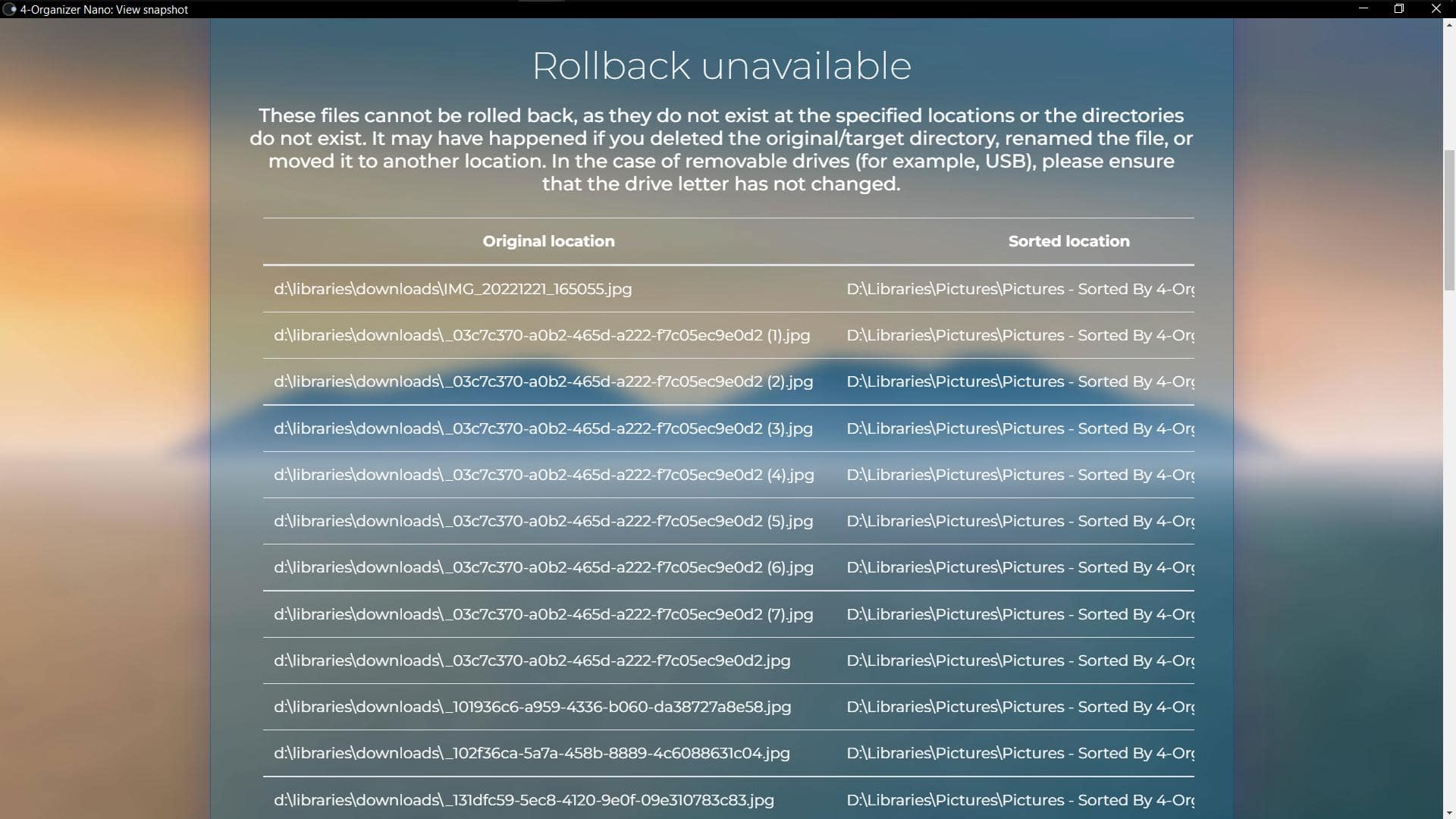The width and height of the screenshot is (1456, 819).
Task: Select the row ending in f7c05ec9e0d2 (4).jpg
Action: point(544,475)
